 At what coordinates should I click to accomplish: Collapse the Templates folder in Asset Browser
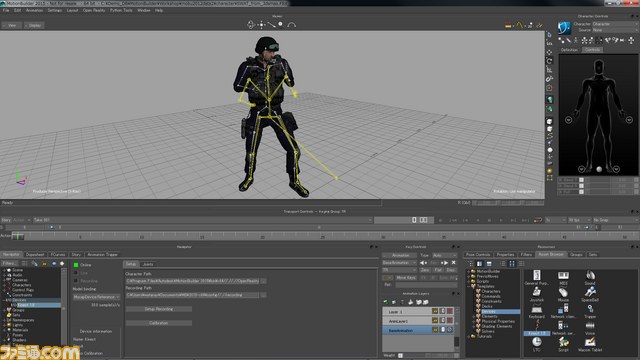point(469,286)
